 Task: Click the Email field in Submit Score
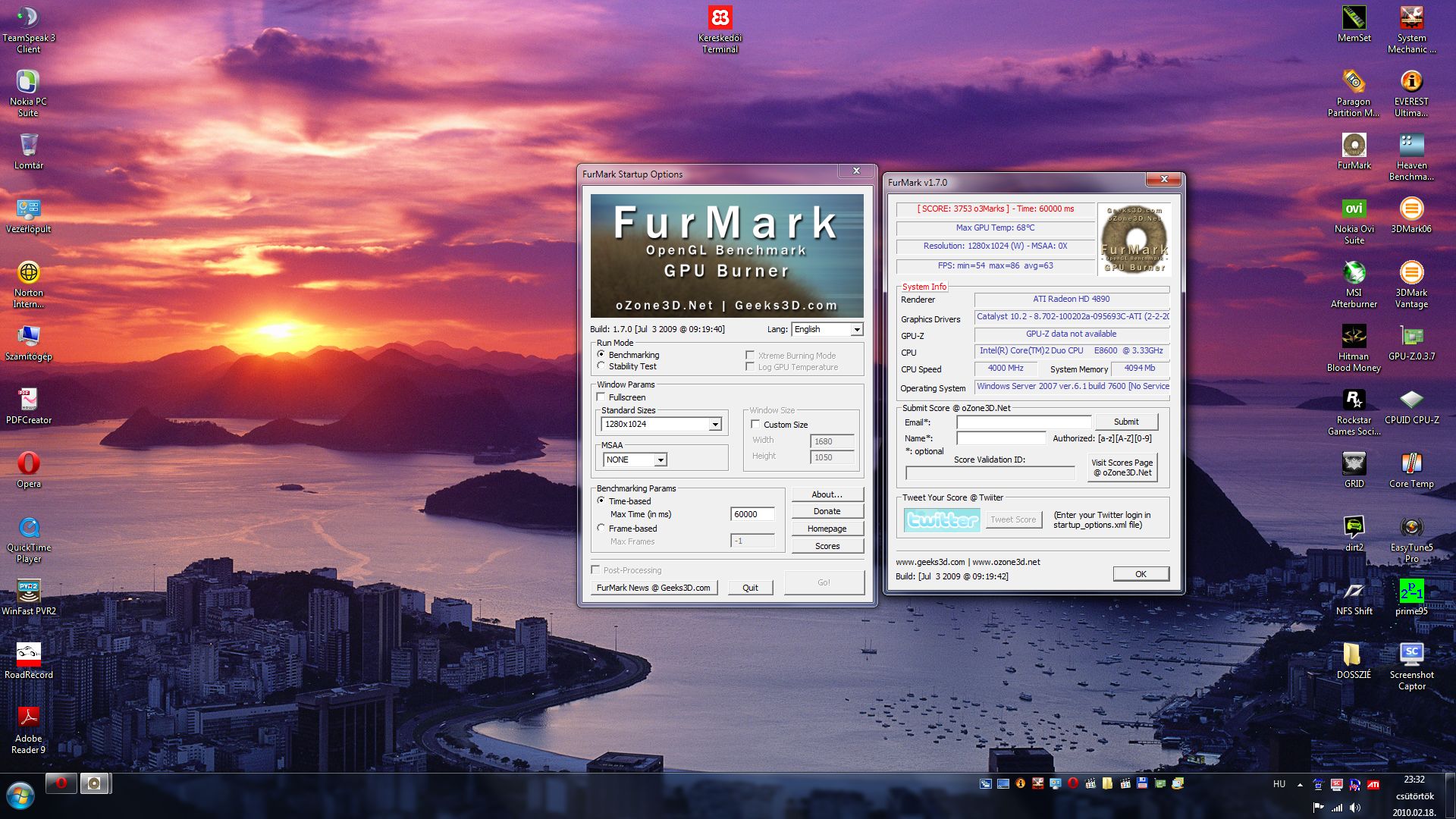1023,422
